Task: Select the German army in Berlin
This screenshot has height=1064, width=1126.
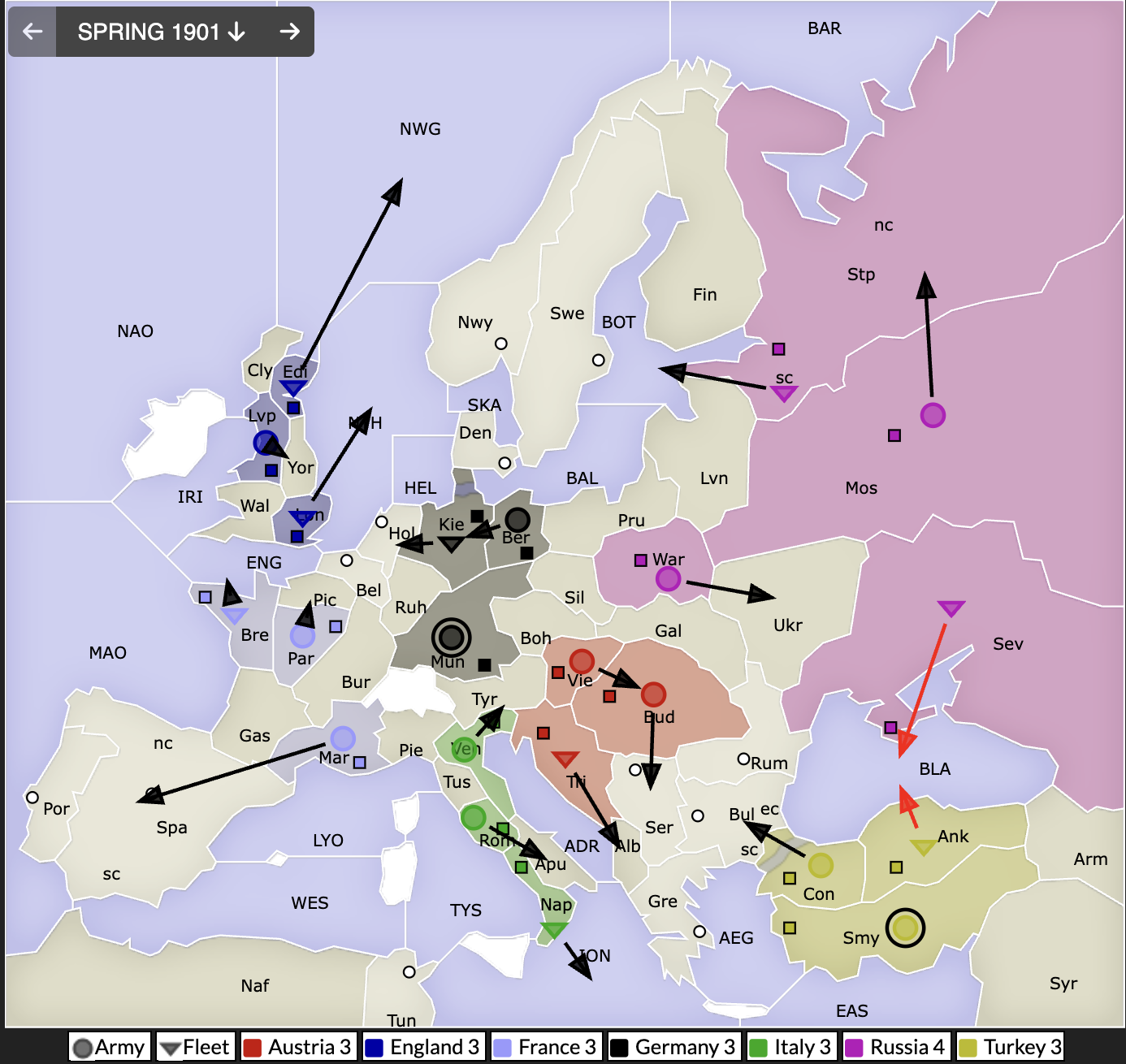Action: (518, 520)
